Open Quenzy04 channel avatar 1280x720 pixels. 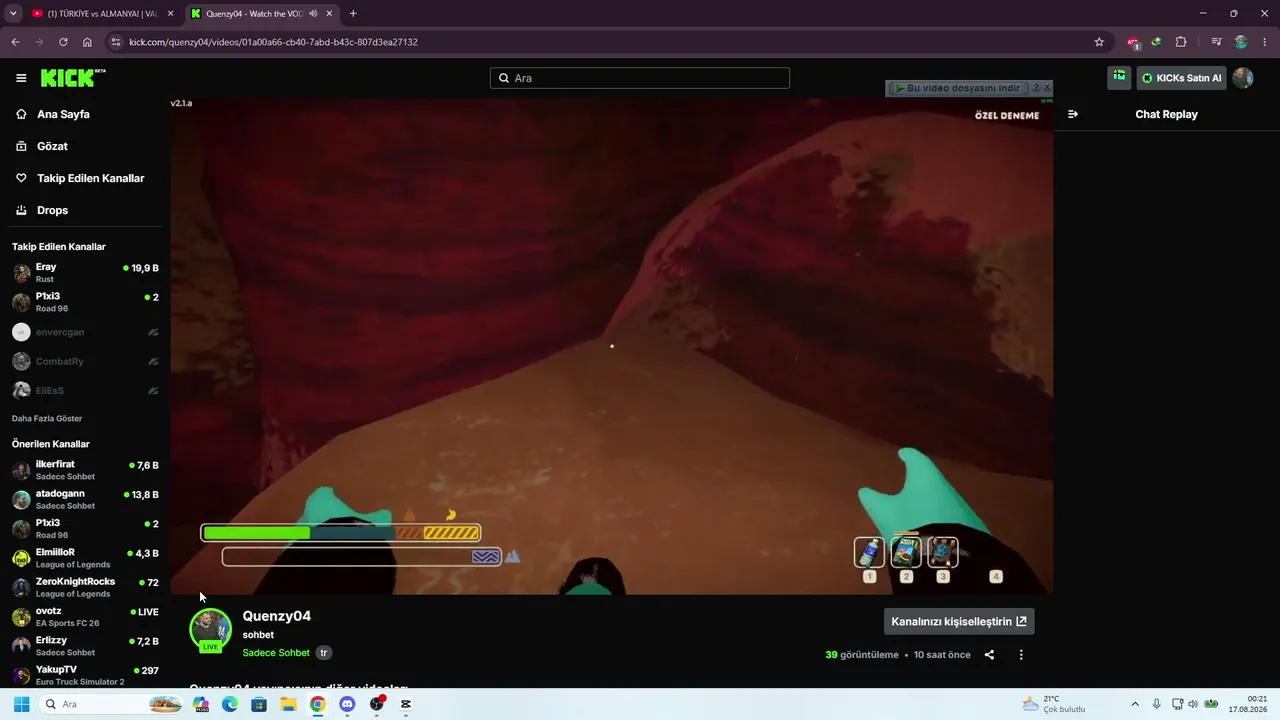click(210, 630)
